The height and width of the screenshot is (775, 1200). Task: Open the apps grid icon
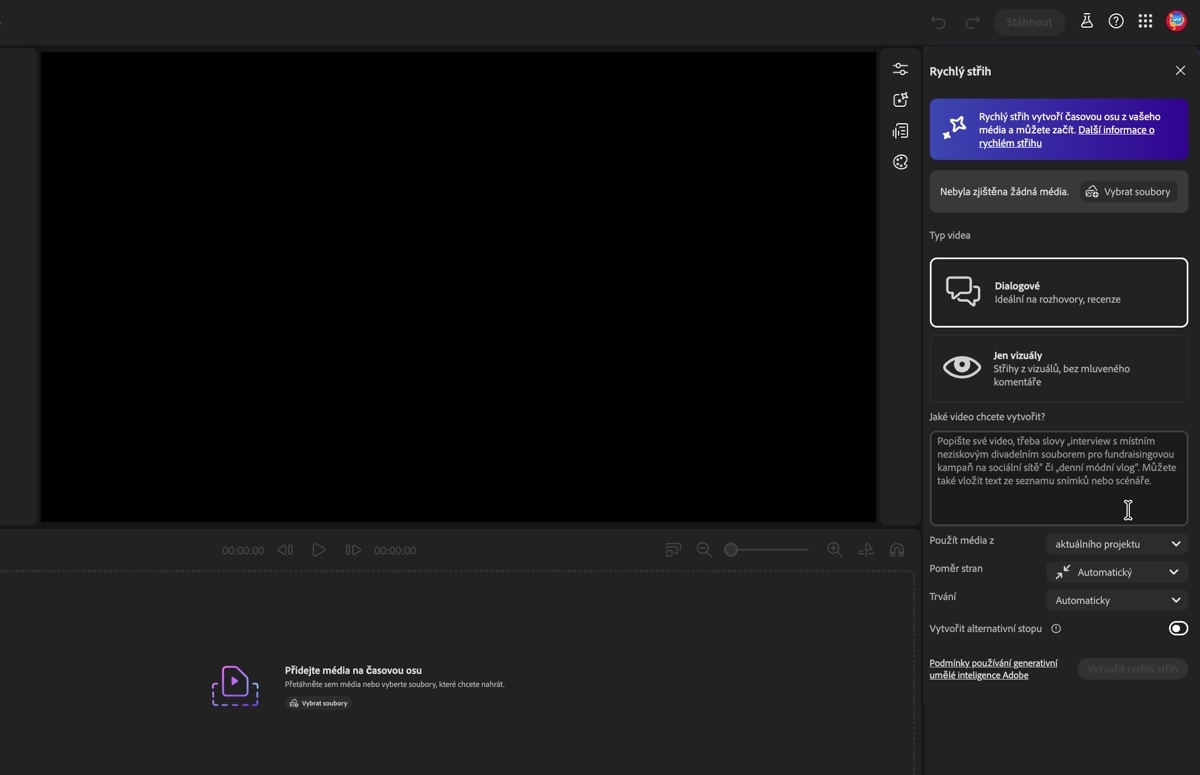1145,21
